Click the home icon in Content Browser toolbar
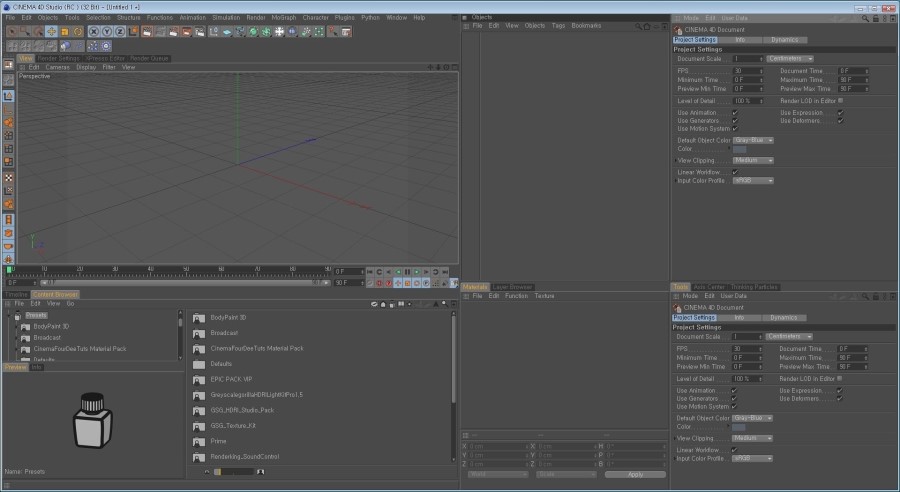900x492 pixels. pos(383,304)
